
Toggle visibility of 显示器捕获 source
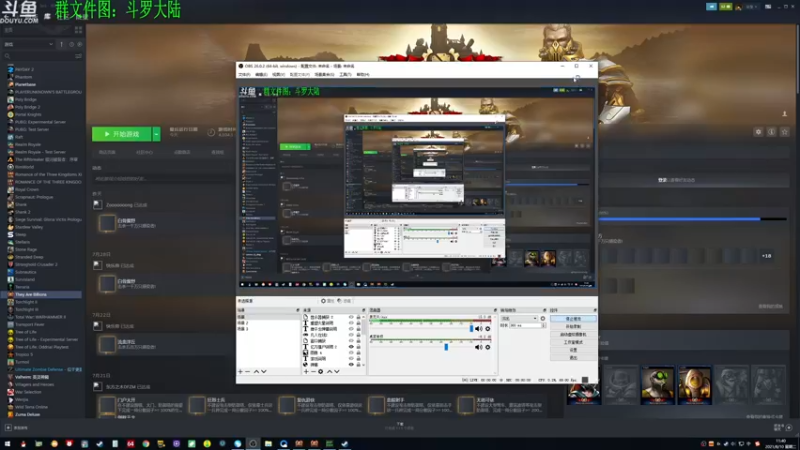coord(351,317)
